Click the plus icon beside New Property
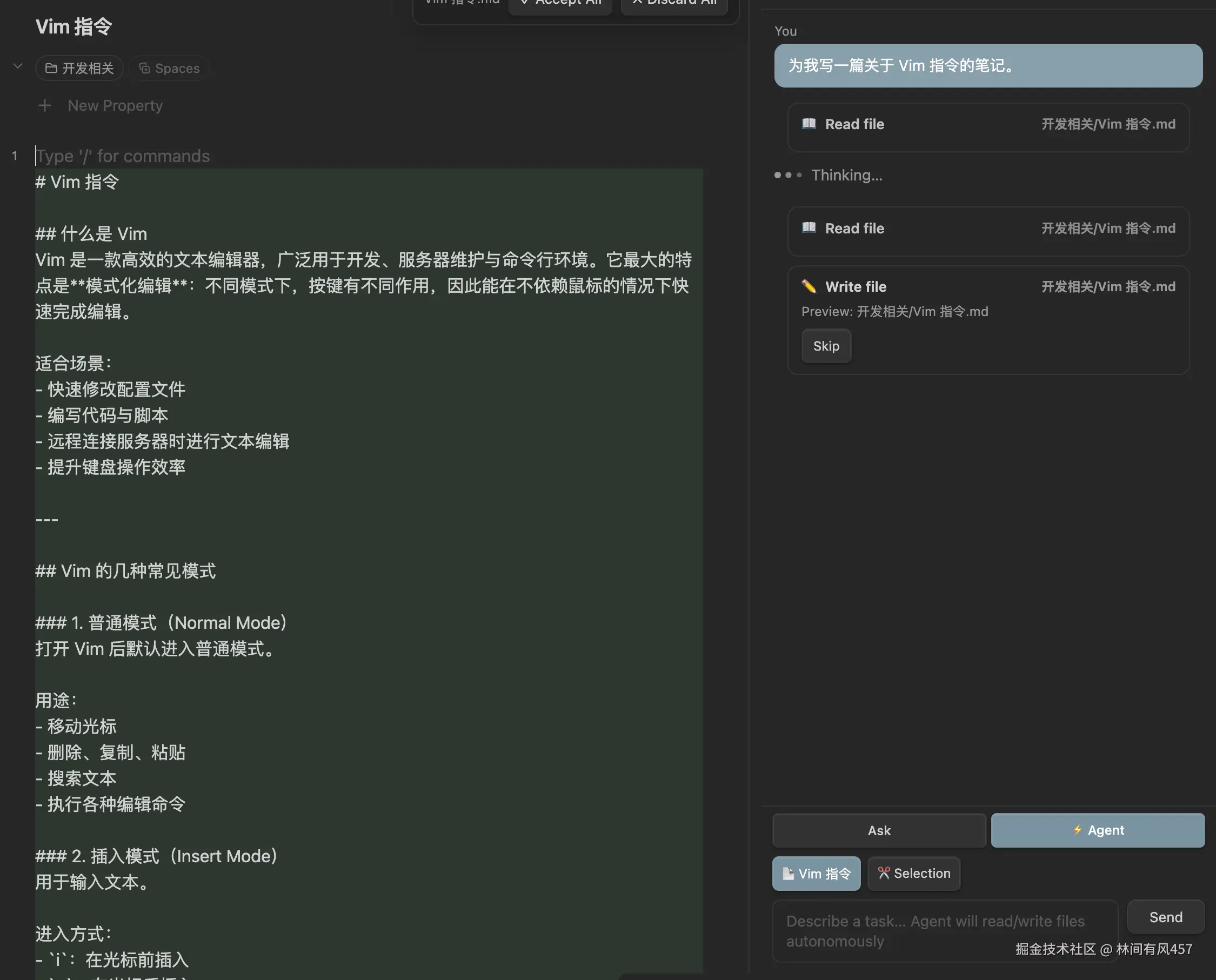 (45, 105)
